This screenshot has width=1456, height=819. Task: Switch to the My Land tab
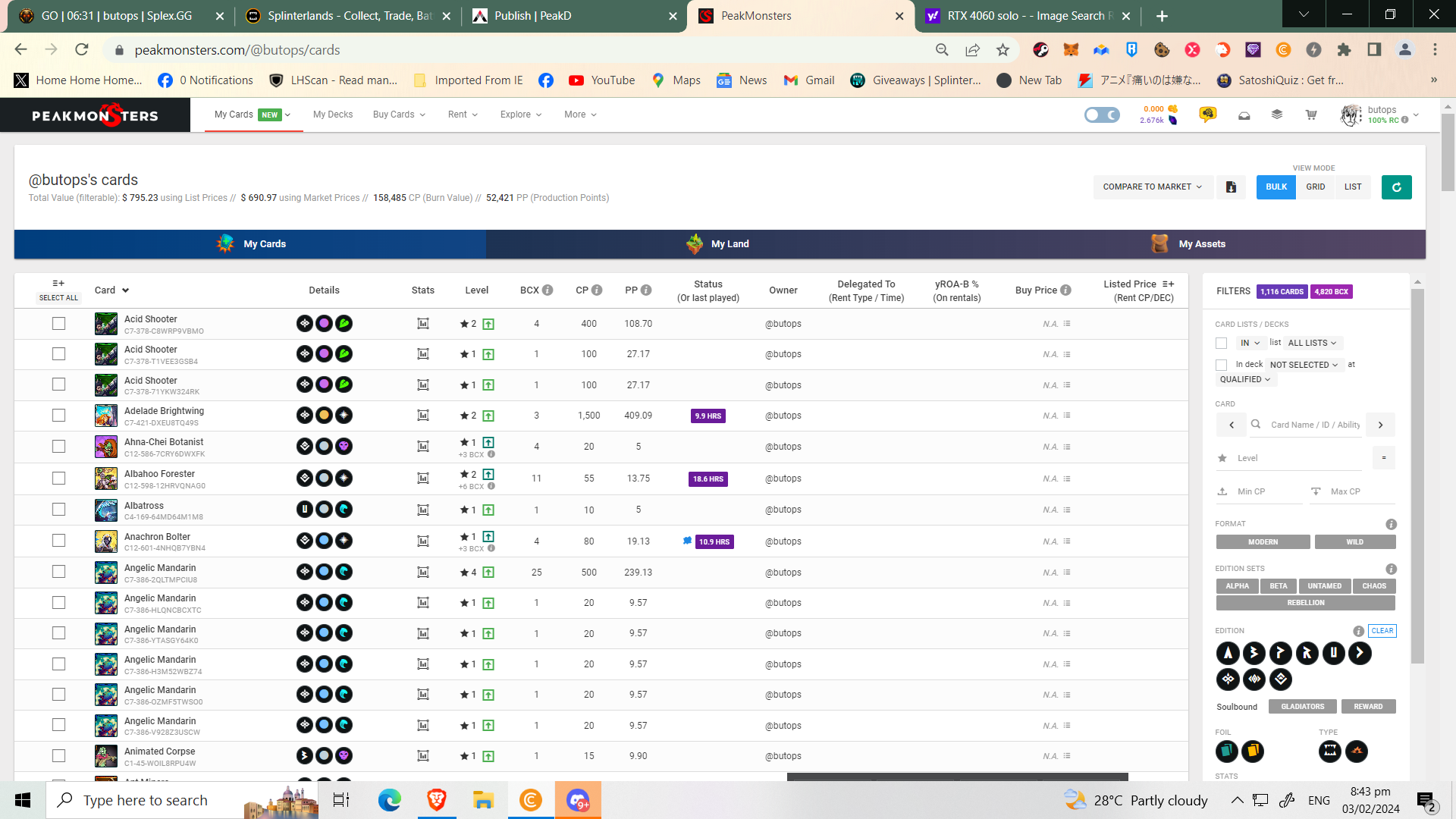717,244
